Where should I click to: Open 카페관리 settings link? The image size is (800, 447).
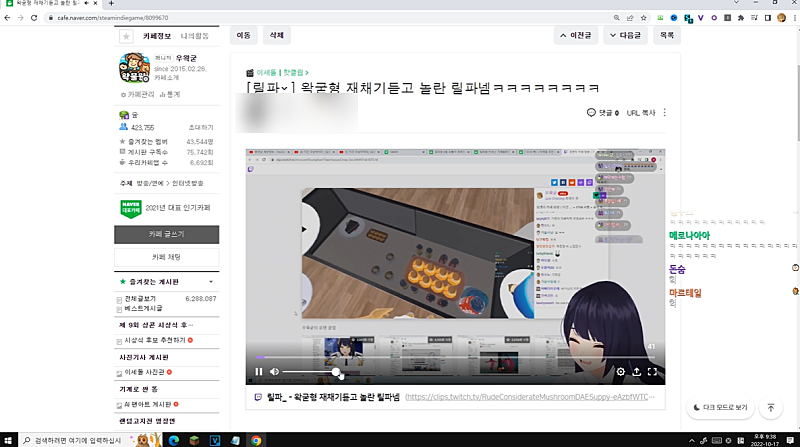137,94
